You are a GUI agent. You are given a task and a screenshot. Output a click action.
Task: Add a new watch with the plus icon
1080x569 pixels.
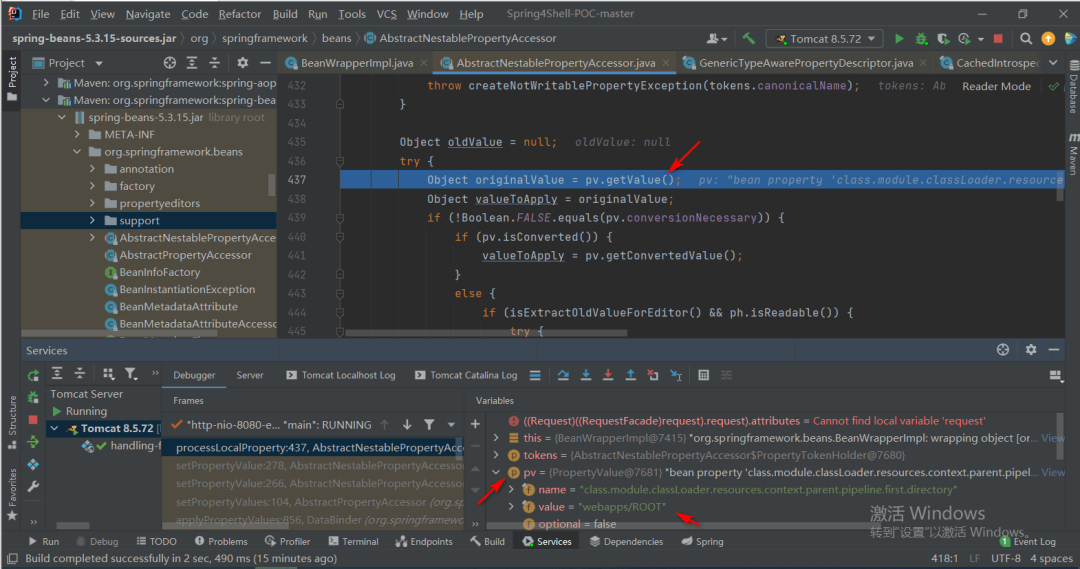coord(475,424)
